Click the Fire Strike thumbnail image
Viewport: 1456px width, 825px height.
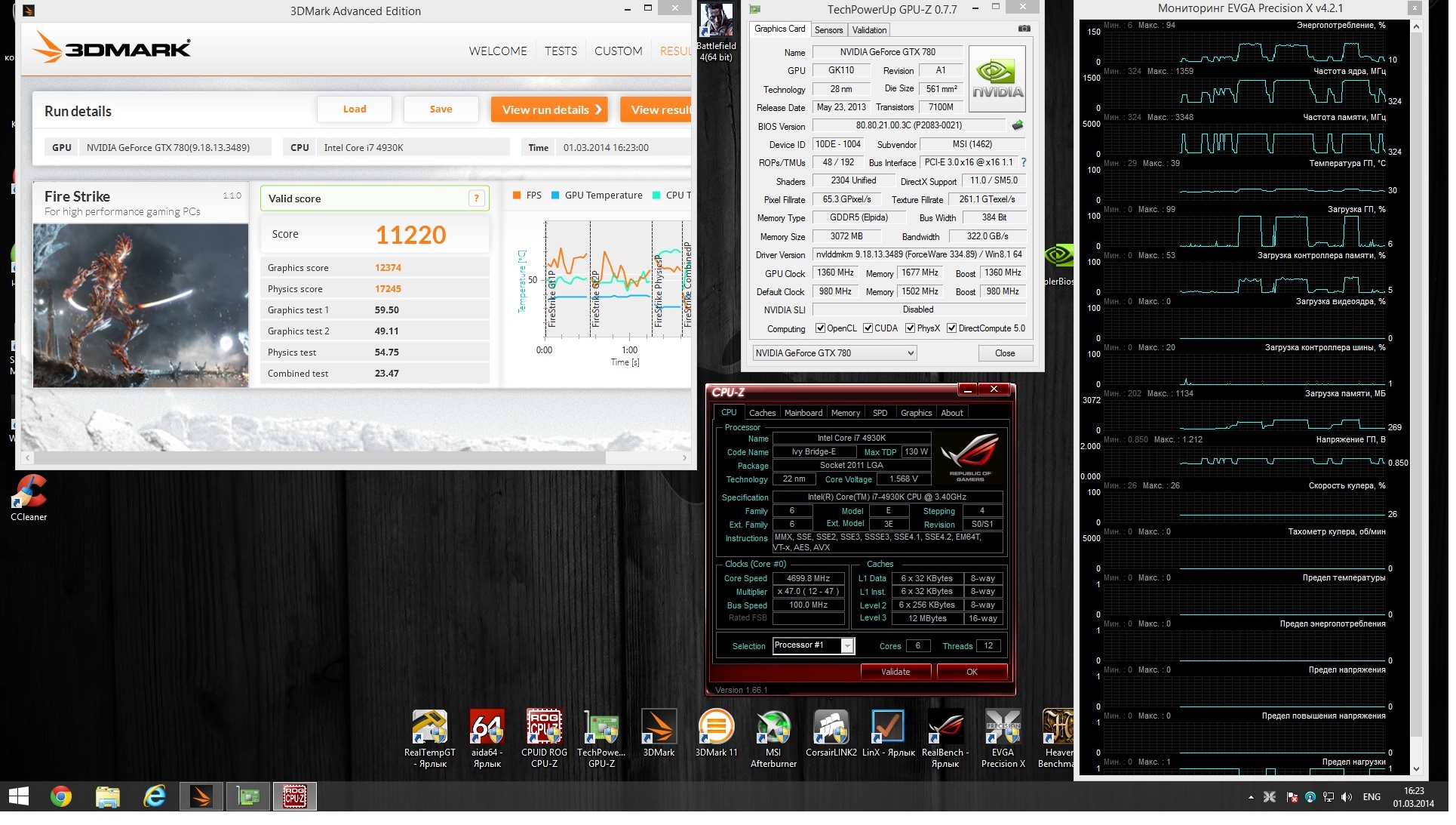(x=140, y=305)
